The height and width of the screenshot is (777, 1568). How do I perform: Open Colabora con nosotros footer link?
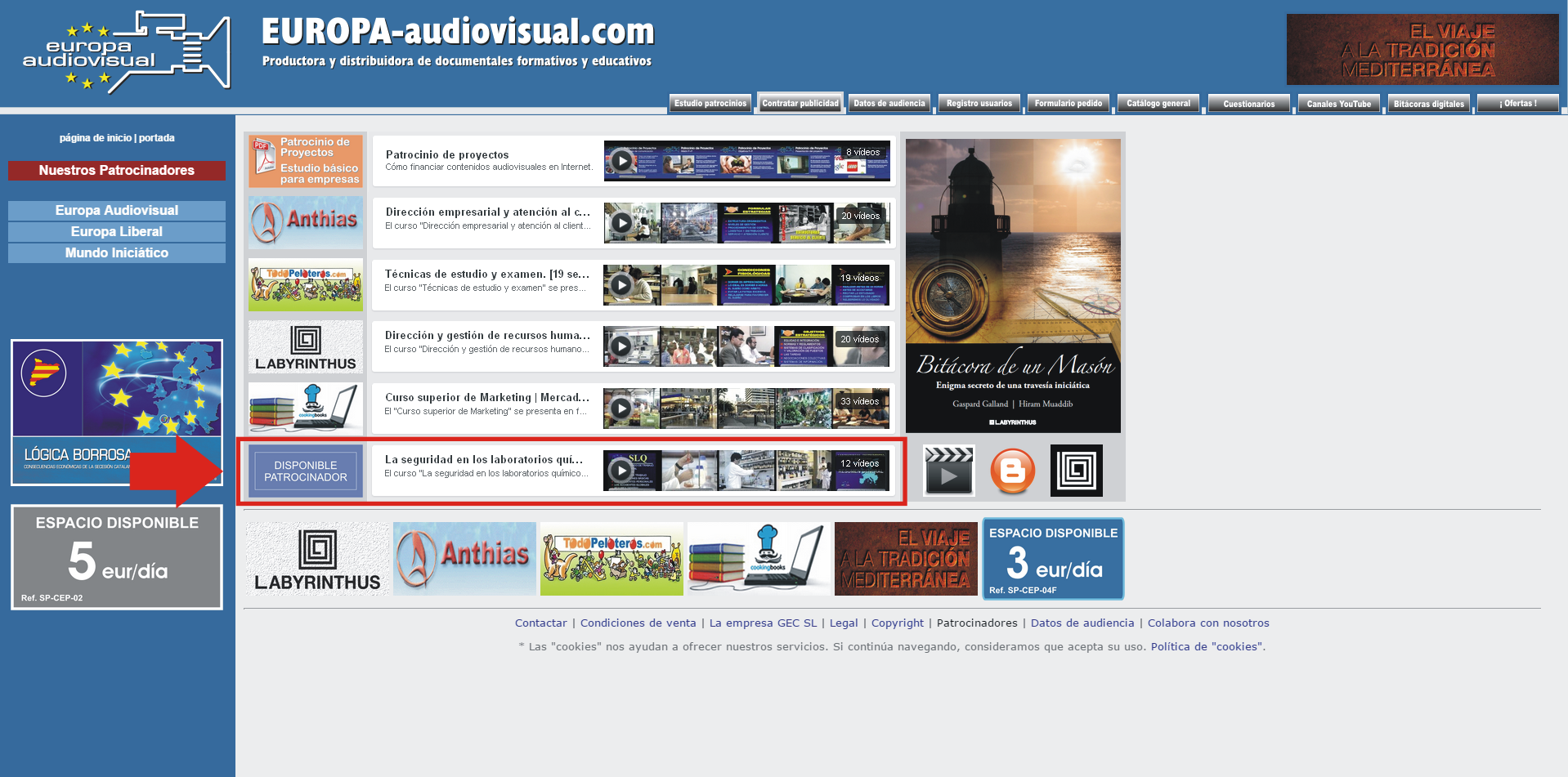click(1208, 623)
